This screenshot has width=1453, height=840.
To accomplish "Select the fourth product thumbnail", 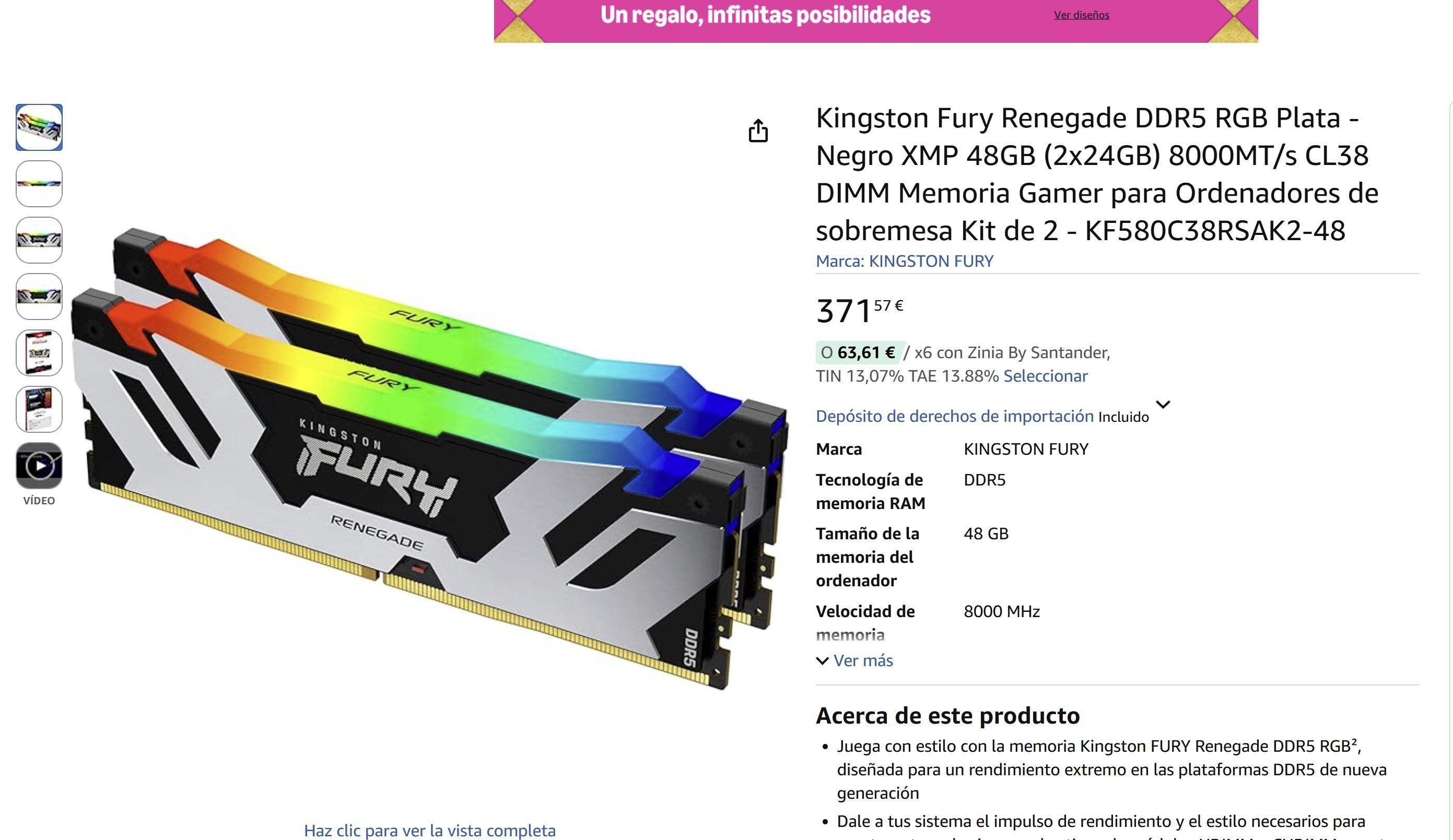I will tap(39, 297).
